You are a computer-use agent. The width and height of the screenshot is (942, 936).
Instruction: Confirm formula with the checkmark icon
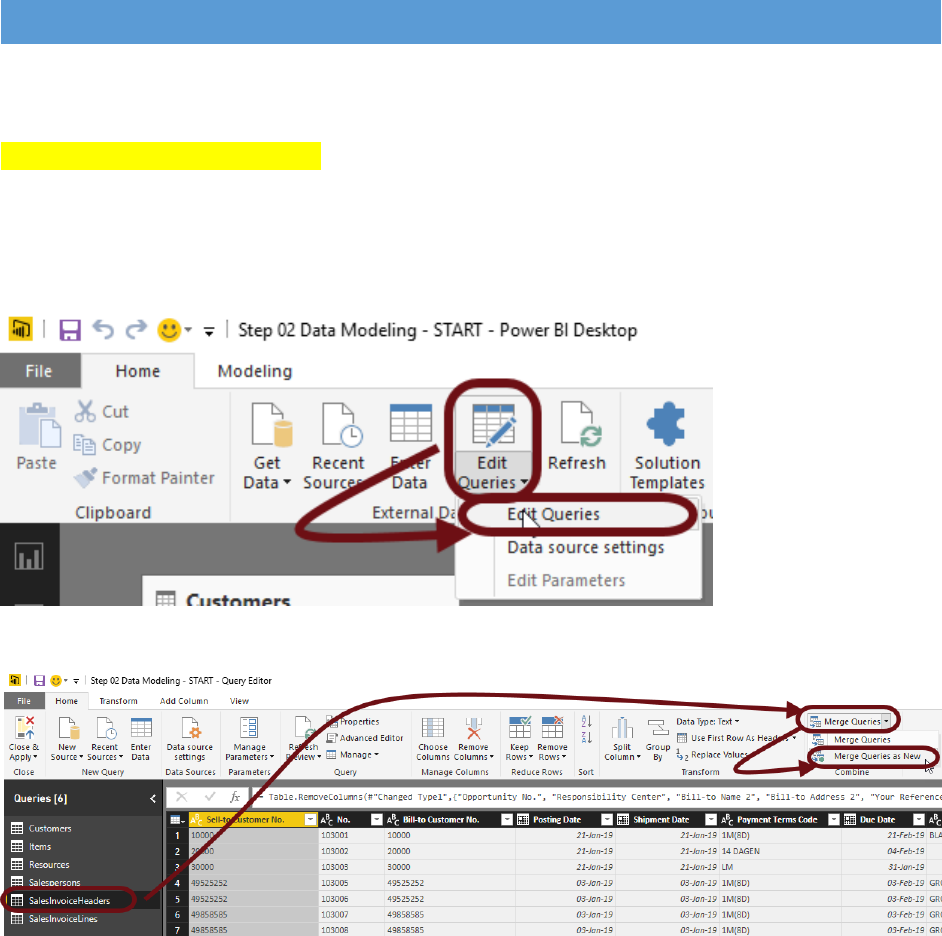pos(210,797)
